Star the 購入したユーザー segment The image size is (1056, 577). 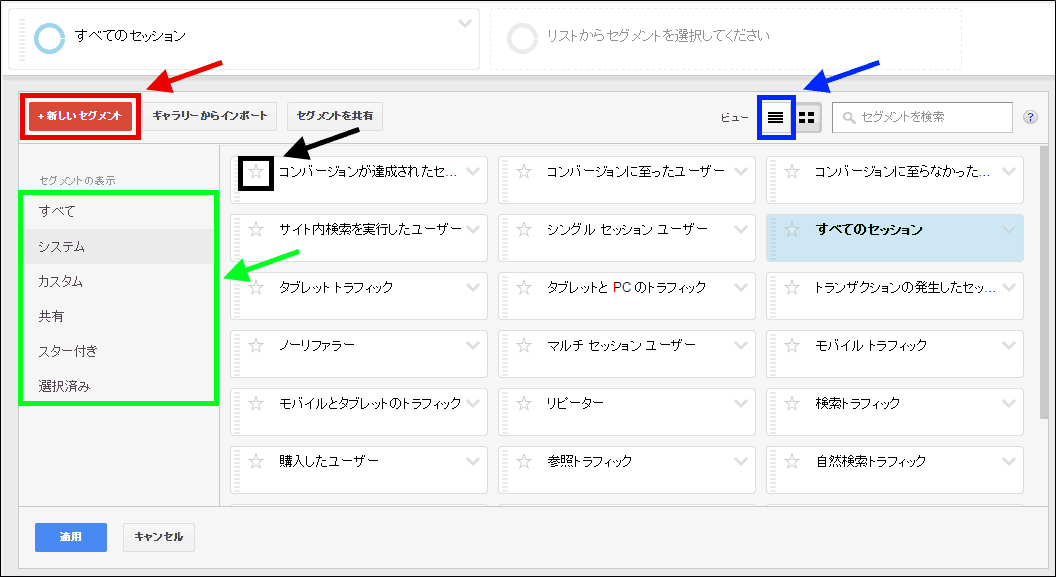click(x=256, y=462)
